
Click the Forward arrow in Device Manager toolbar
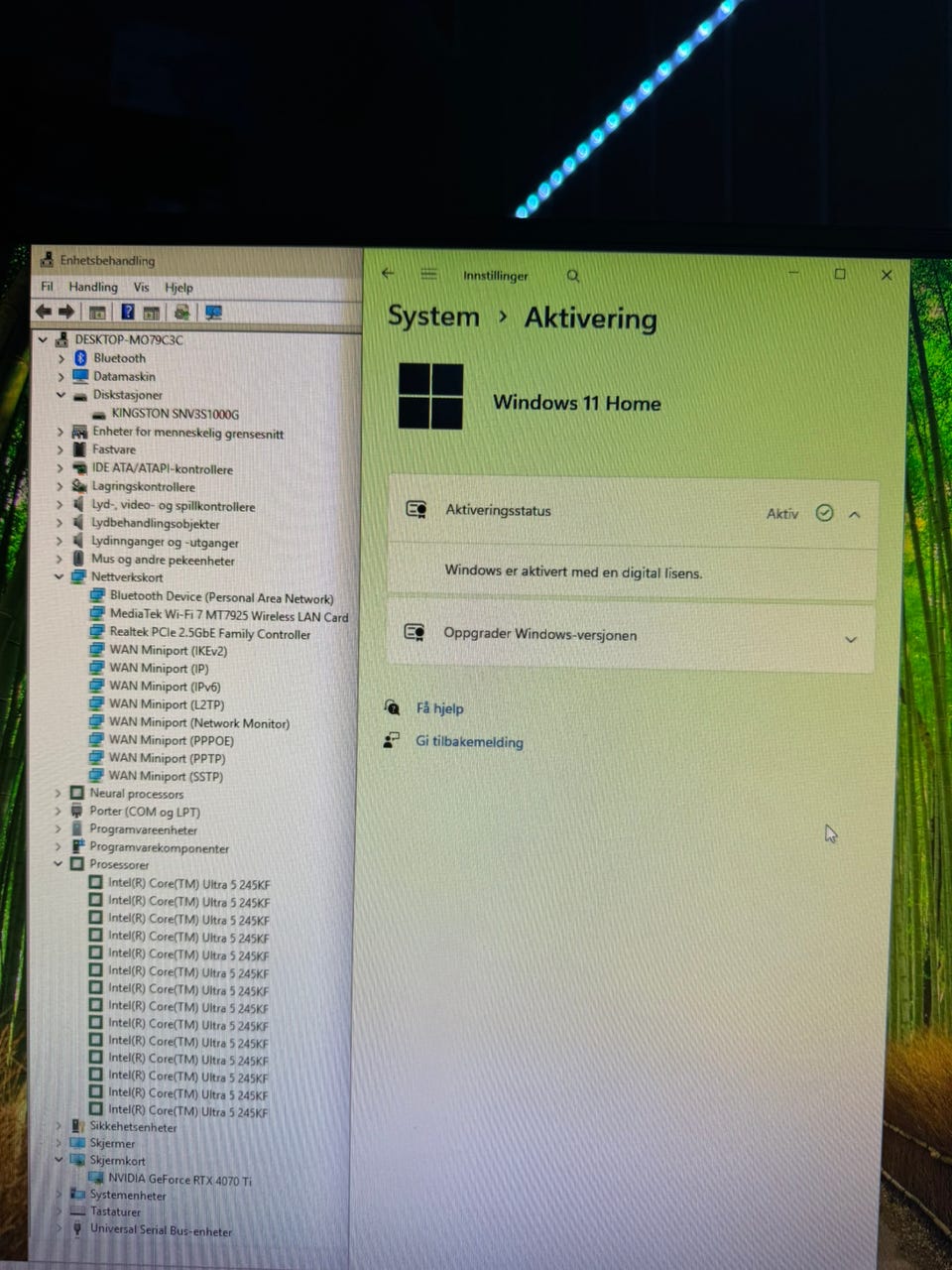[x=65, y=312]
